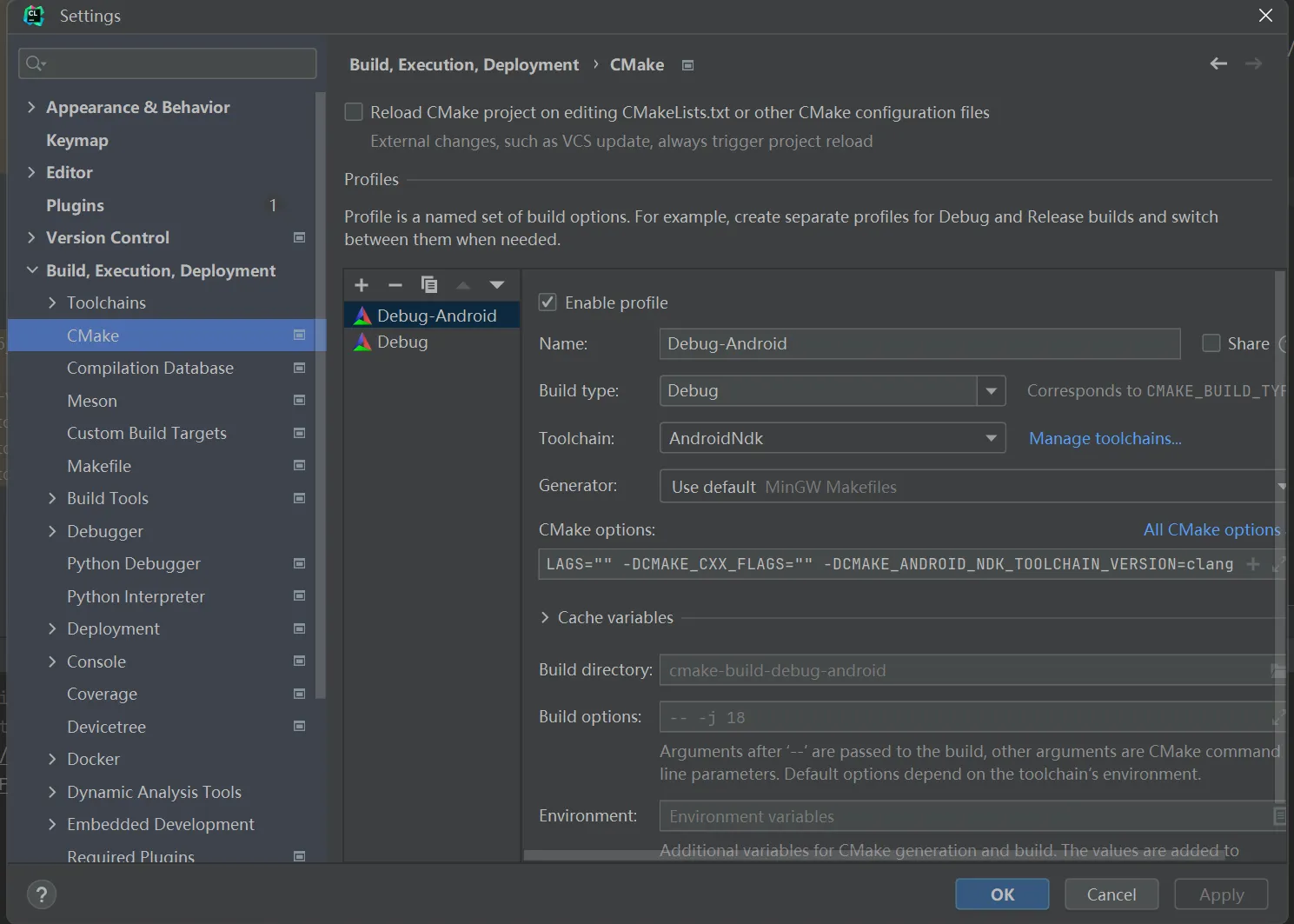Click the plus icon in CMake options field
Image resolution: width=1294 pixels, height=924 pixels.
1253,564
